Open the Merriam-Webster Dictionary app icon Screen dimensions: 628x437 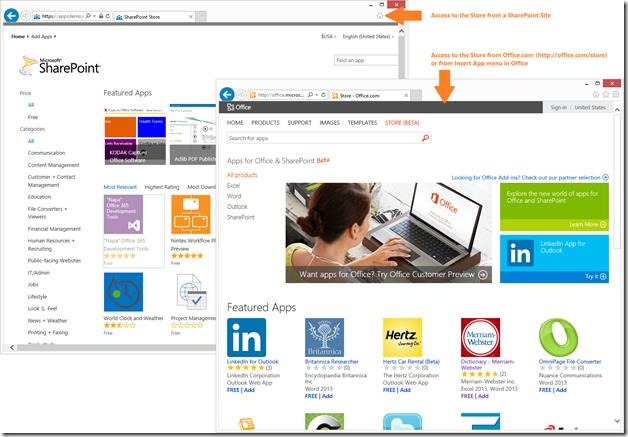click(480, 337)
